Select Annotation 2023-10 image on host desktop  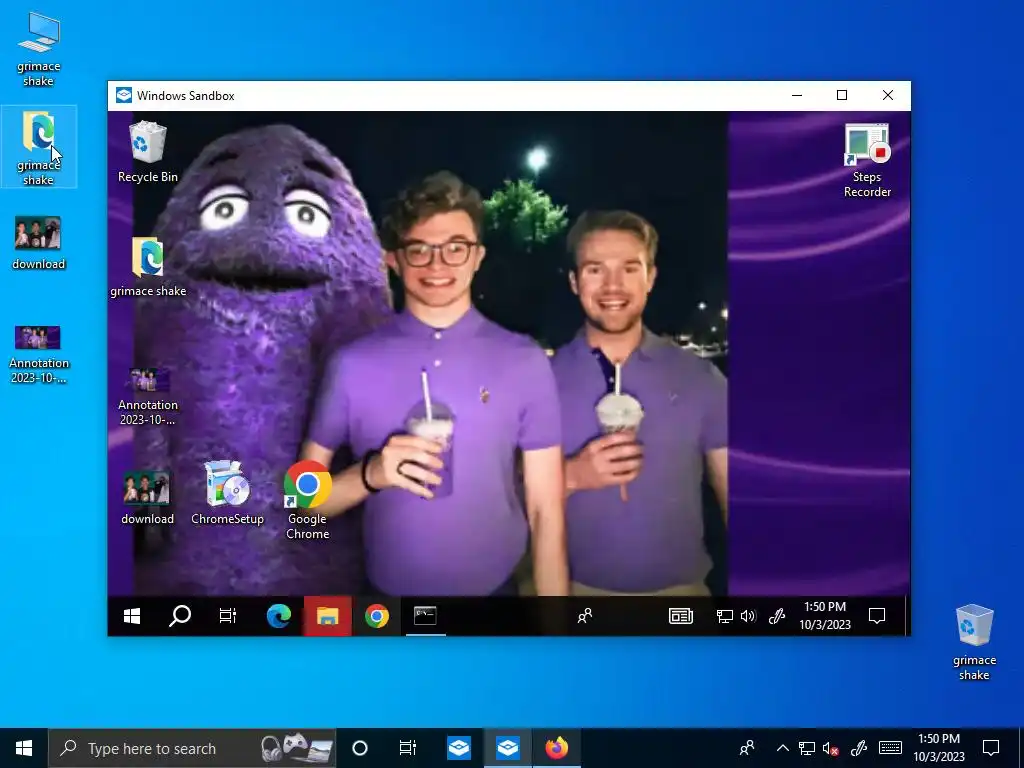(x=39, y=355)
